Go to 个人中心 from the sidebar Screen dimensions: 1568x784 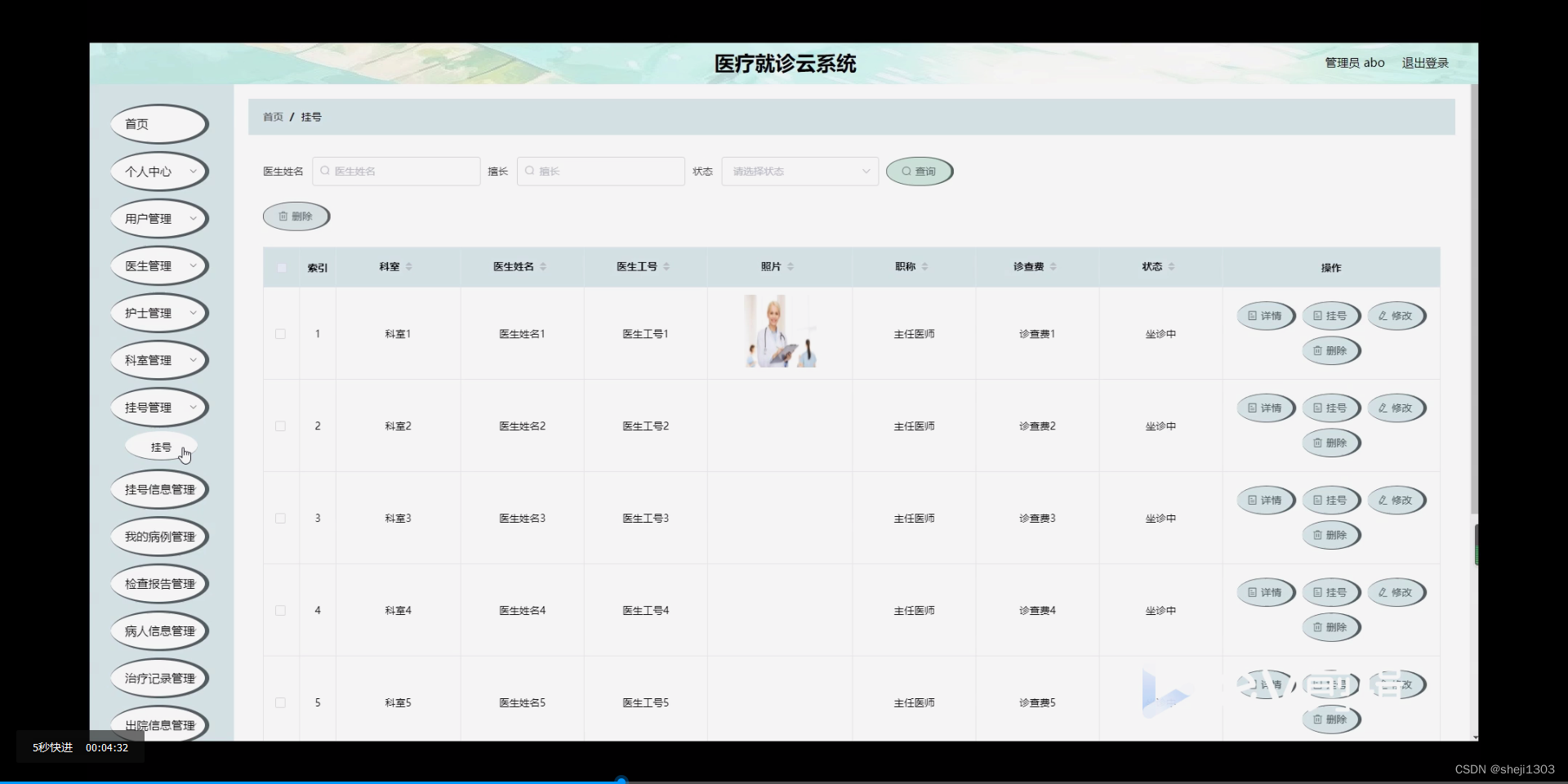(x=159, y=171)
